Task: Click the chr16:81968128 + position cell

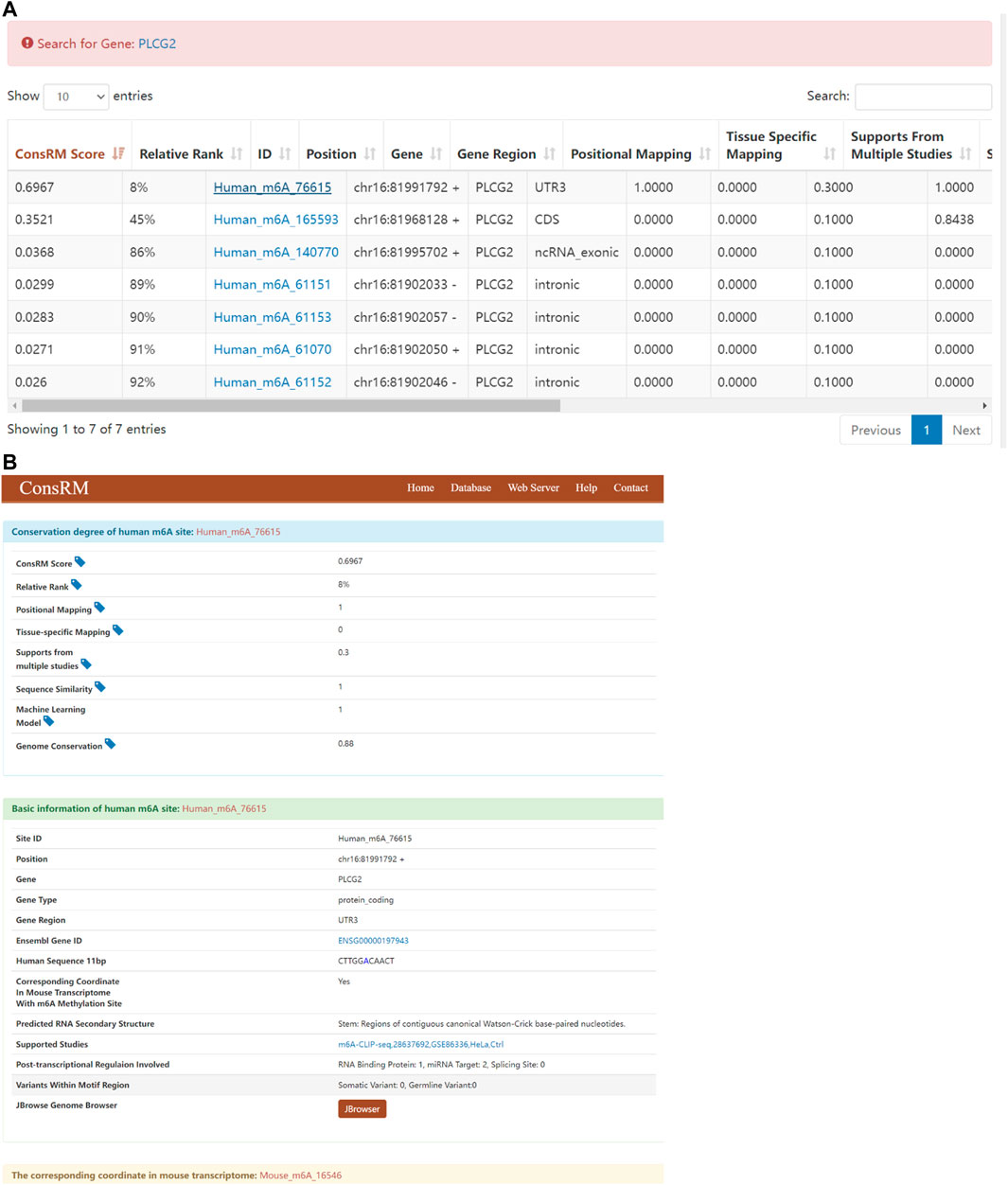Action: click(x=406, y=220)
